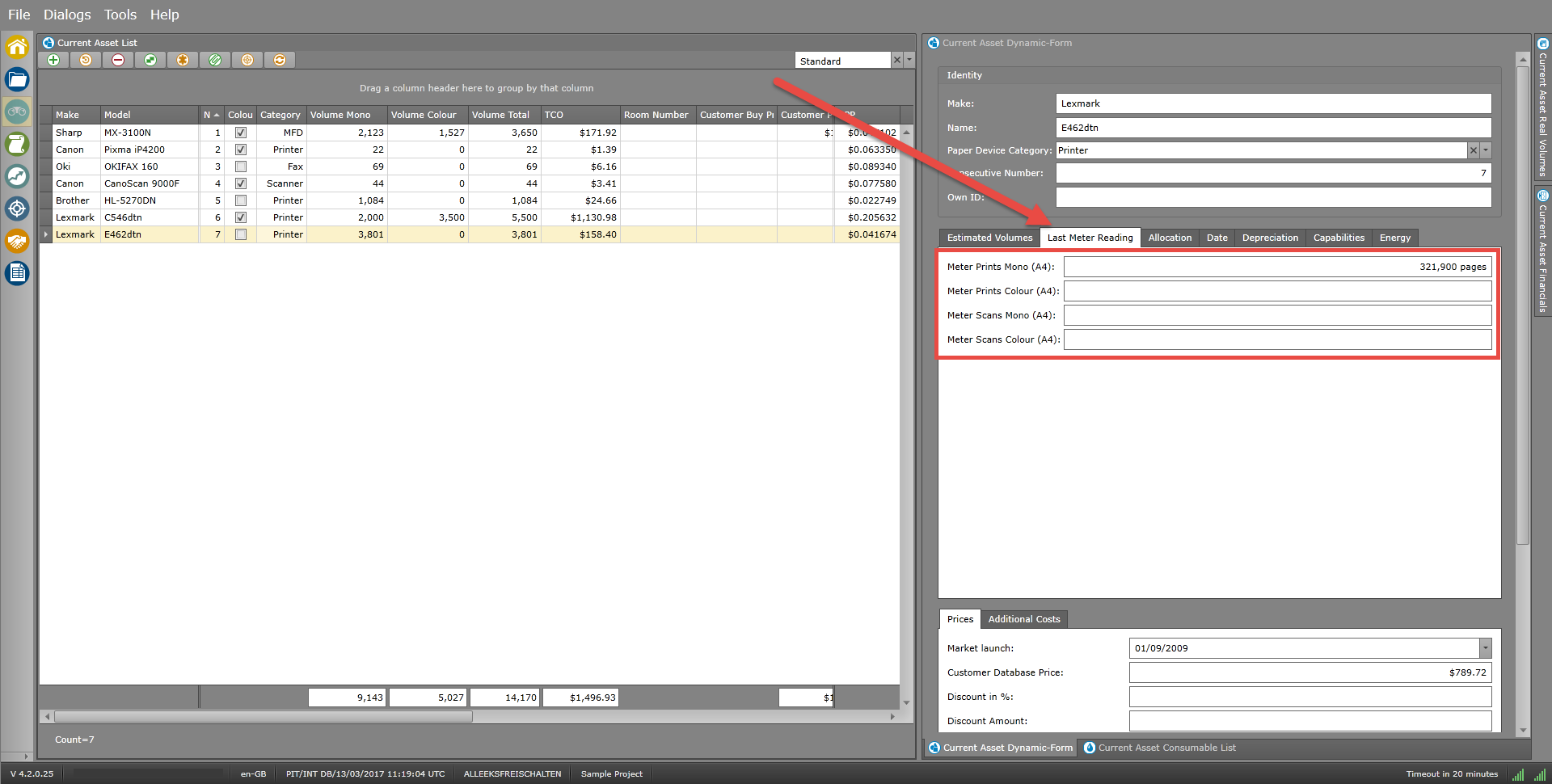This screenshot has height=784, width=1552.
Task: Click the orange undo arrow toolbar icon
Action: coord(86,60)
